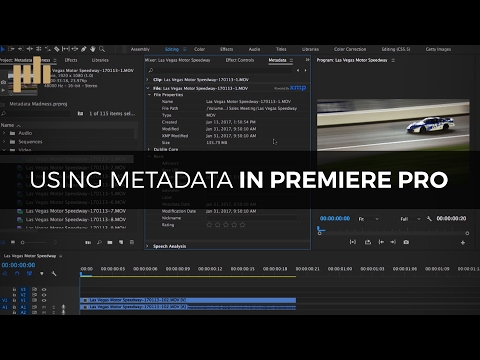This screenshot has height=360, width=480.
Task: Switch to the Assembly workspace
Action: [x=140, y=49]
